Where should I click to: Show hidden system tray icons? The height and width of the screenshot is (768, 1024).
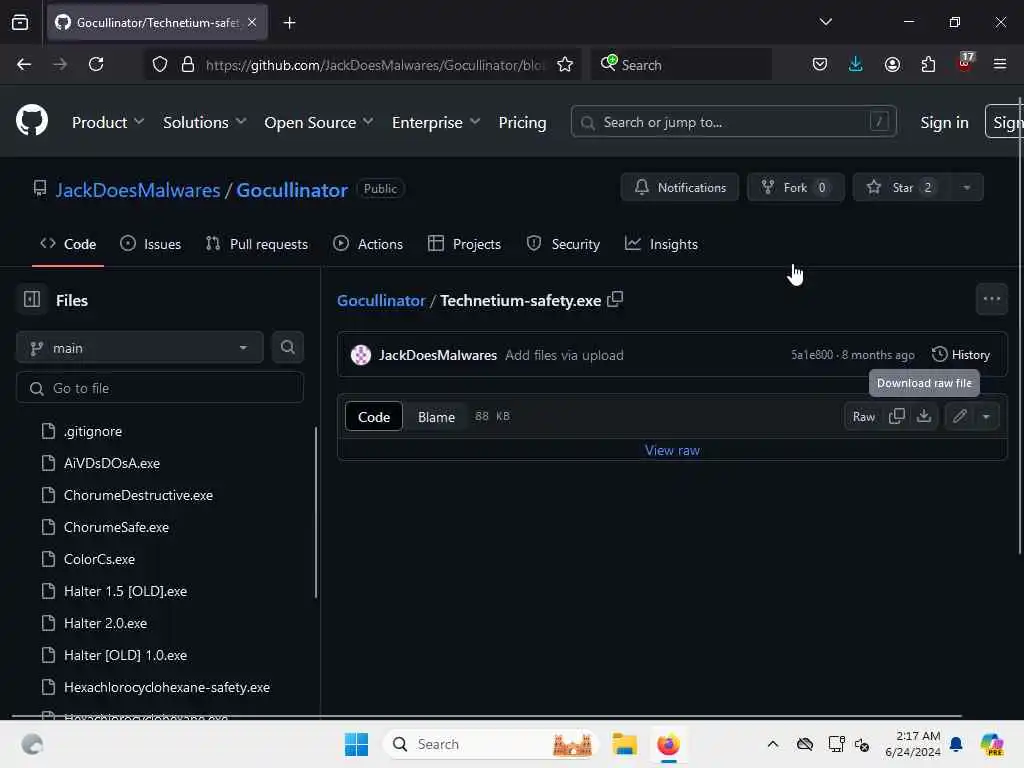click(x=773, y=744)
